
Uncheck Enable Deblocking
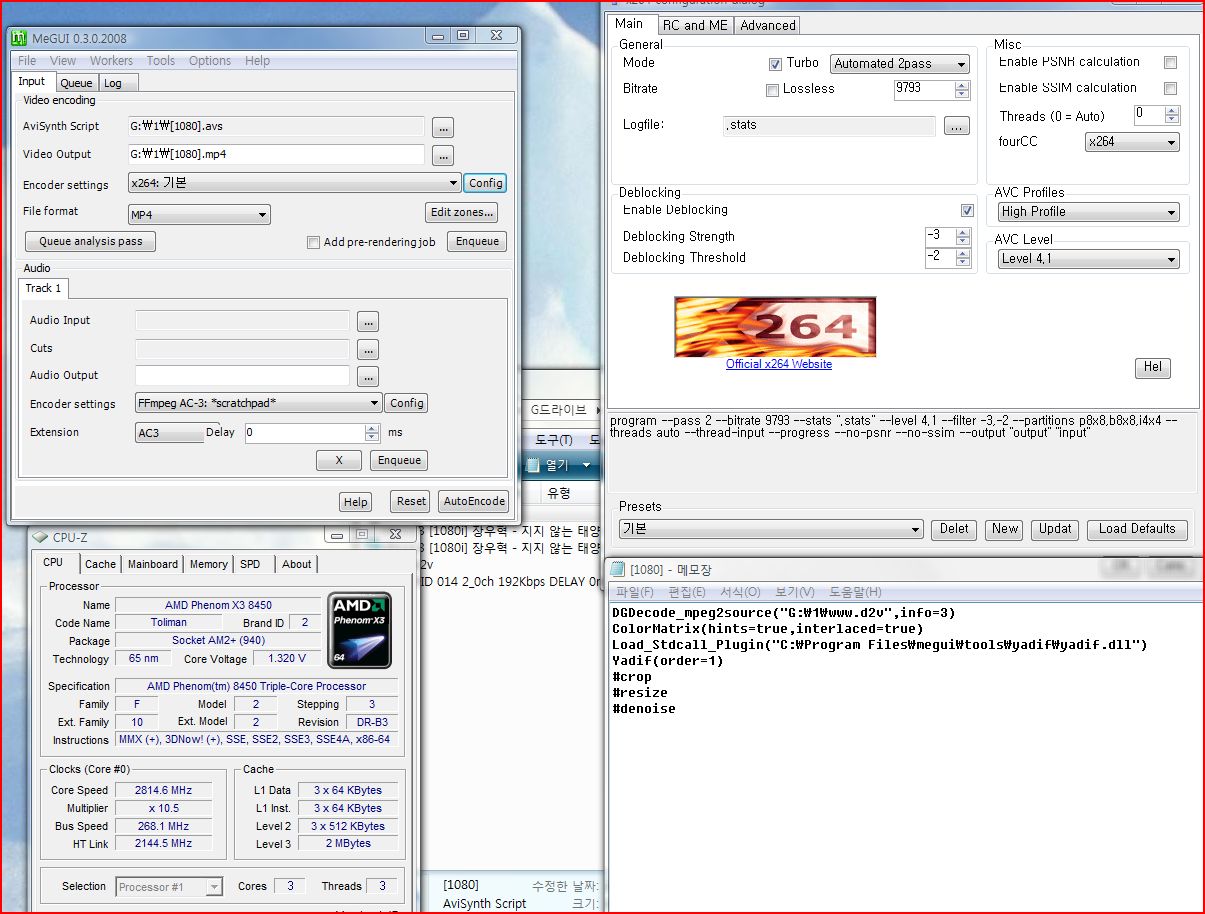967,210
